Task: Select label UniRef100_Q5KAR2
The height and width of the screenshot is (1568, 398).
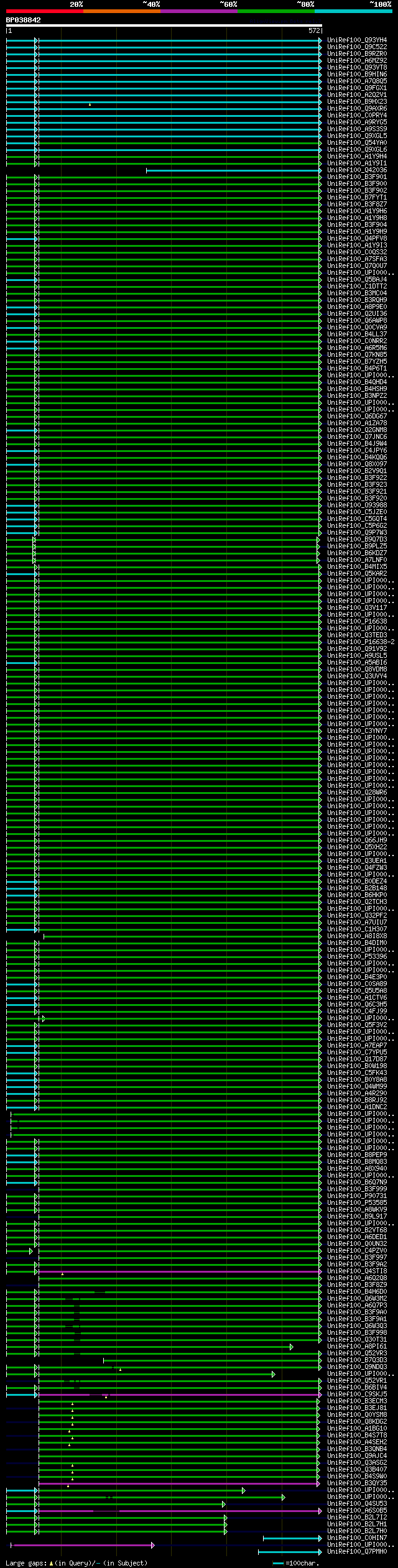Action: click(357, 574)
